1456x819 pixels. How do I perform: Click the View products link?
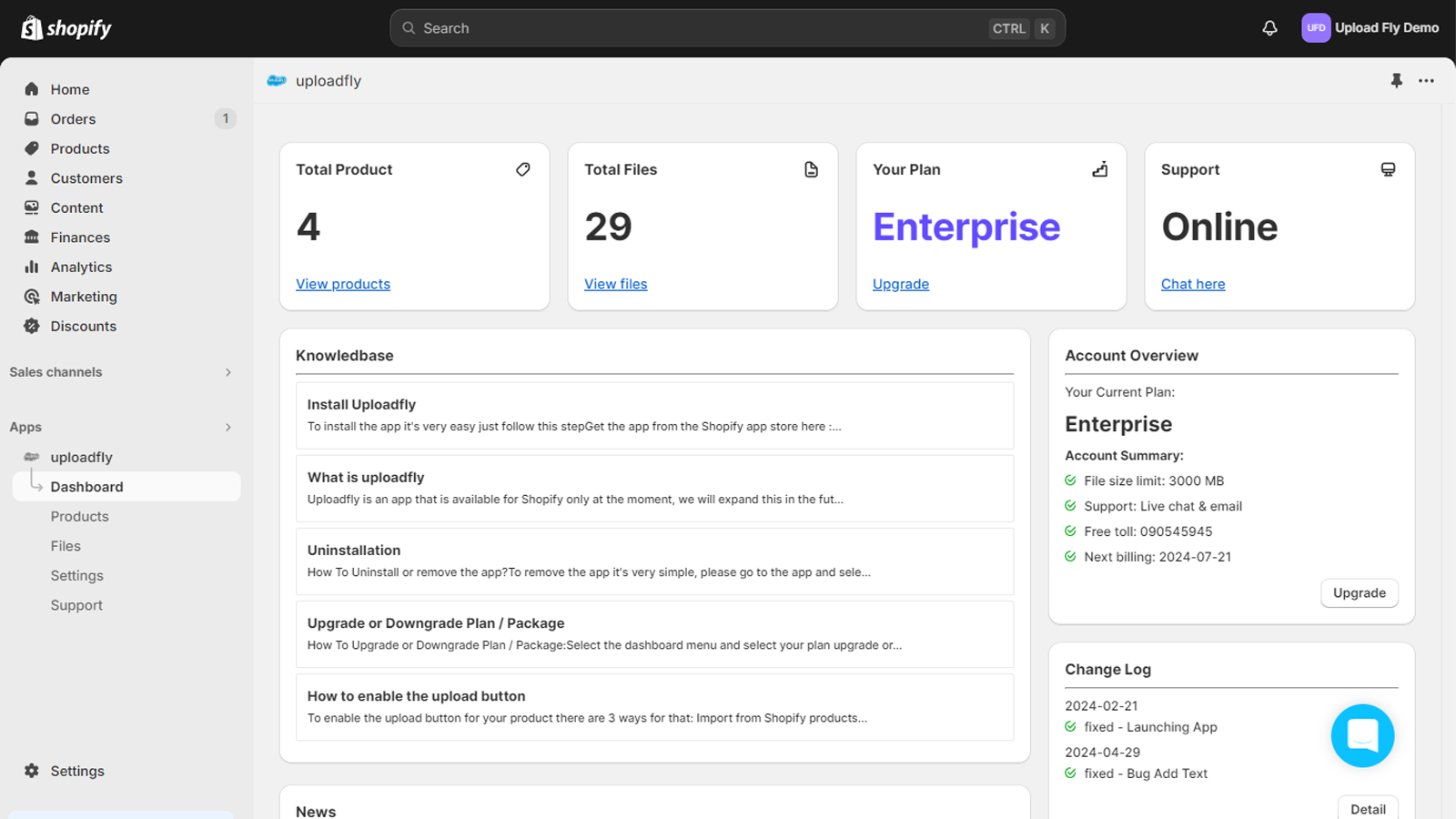pos(343,284)
